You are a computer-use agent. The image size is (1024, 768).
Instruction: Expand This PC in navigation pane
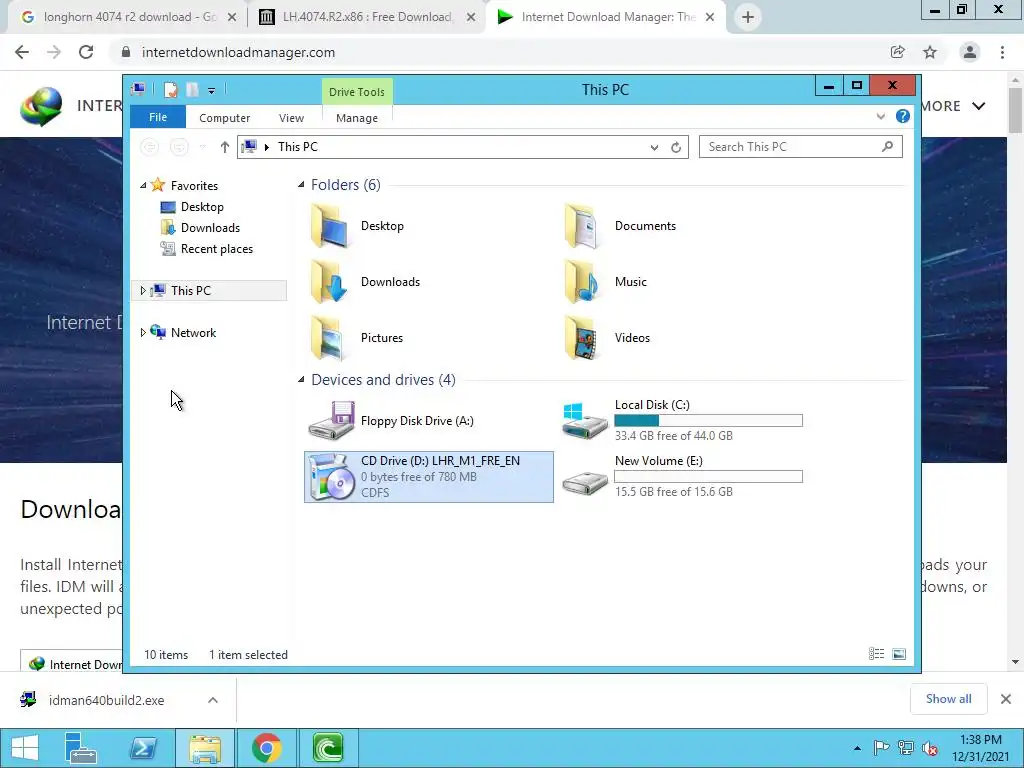143,291
